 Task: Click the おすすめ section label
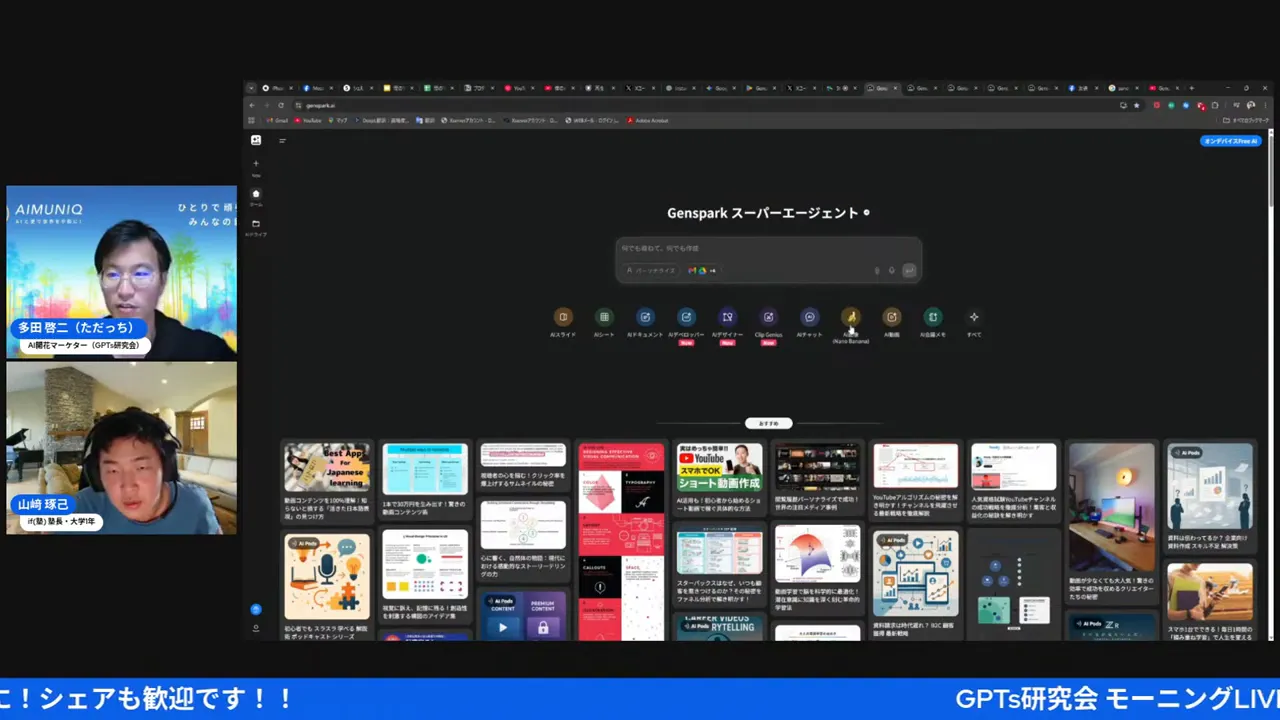768,423
